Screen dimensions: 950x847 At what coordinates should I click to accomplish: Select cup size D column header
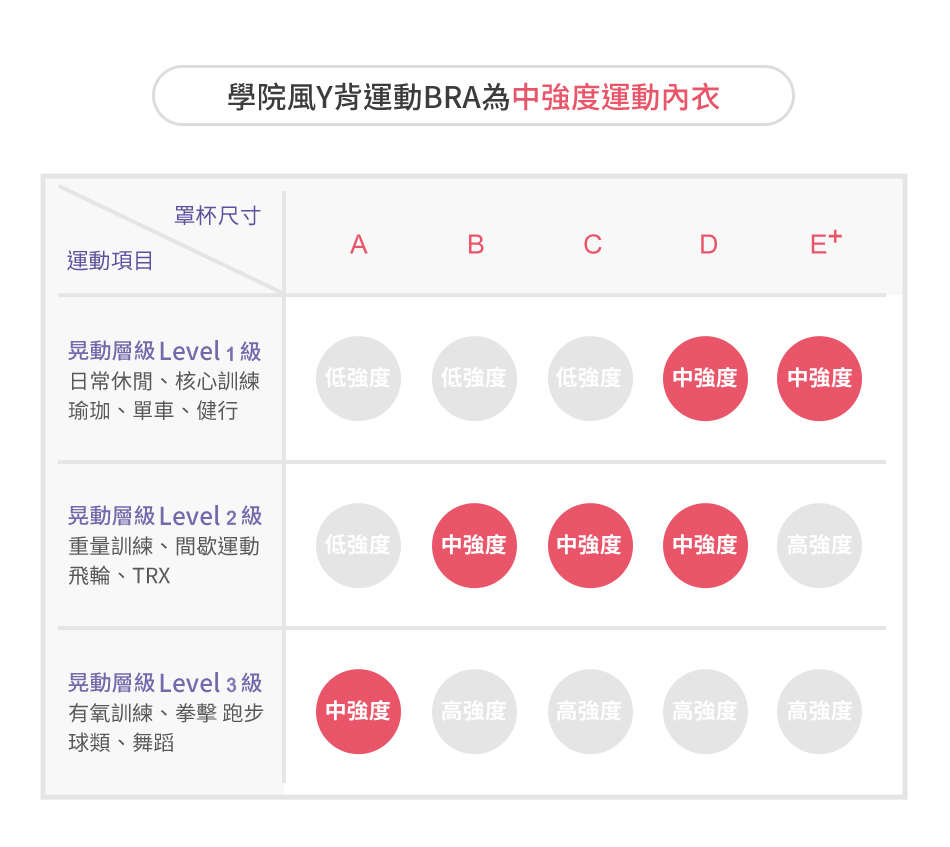click(708, 245)
